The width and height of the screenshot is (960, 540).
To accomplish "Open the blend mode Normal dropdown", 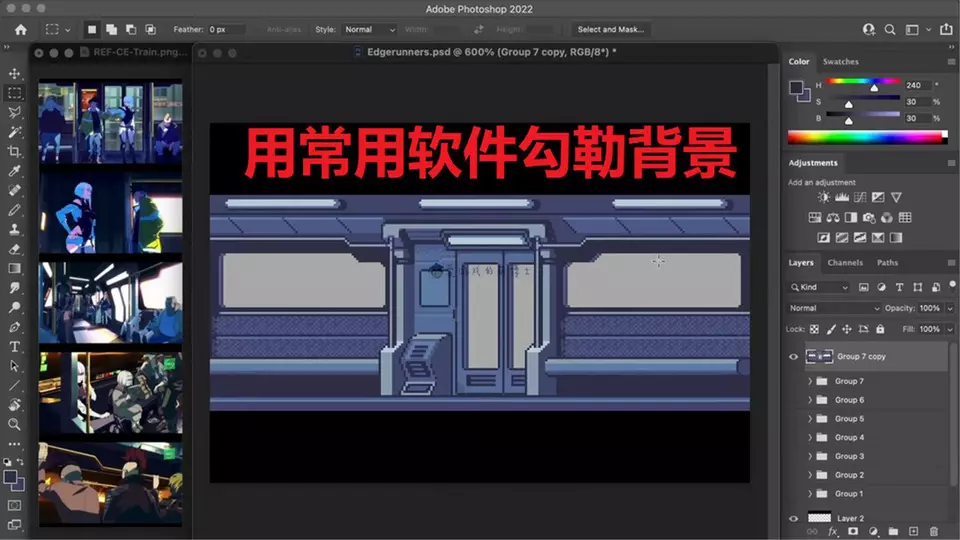I will [x=834, y=308].
